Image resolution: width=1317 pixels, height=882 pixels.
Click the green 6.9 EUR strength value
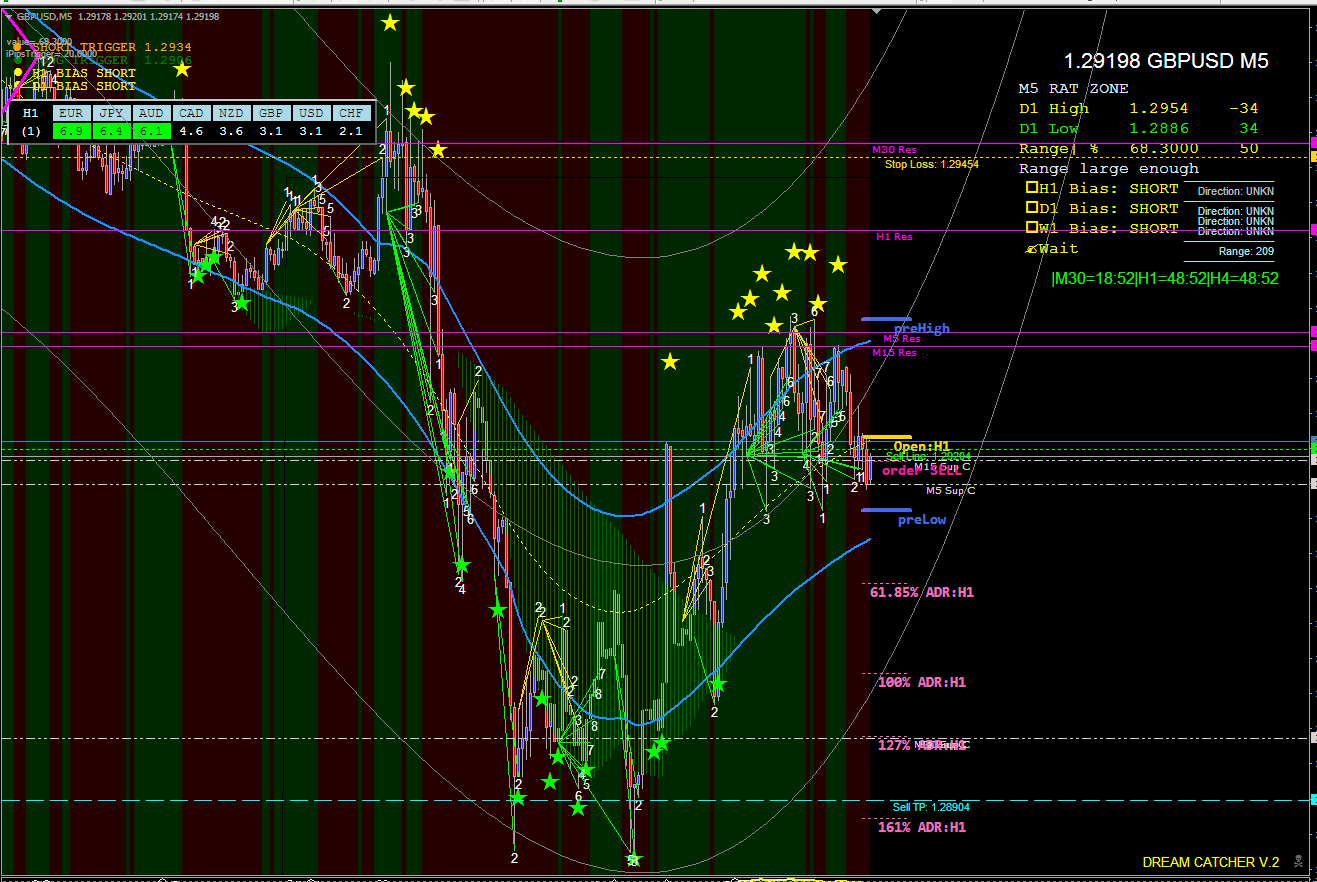coord(70,131)
